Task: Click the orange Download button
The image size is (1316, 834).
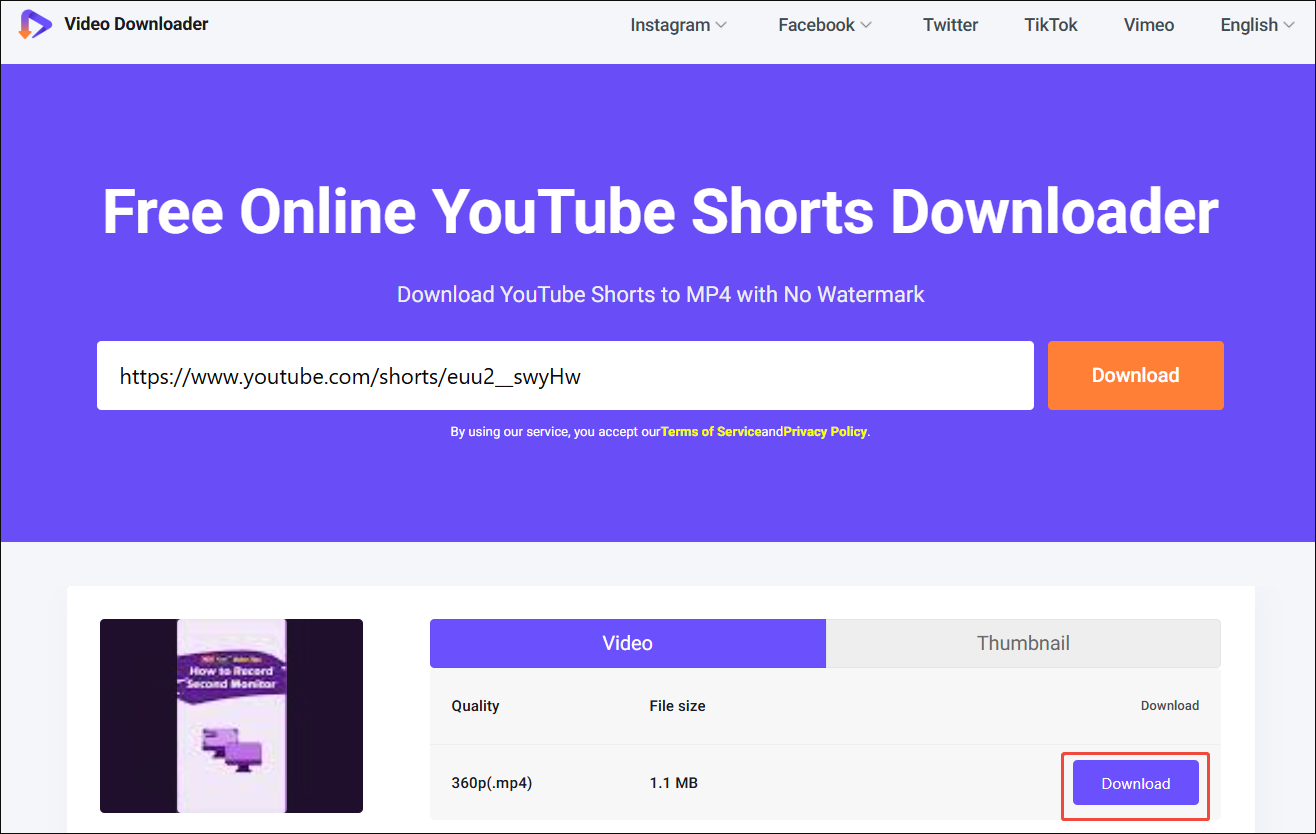Action: 1136,376
